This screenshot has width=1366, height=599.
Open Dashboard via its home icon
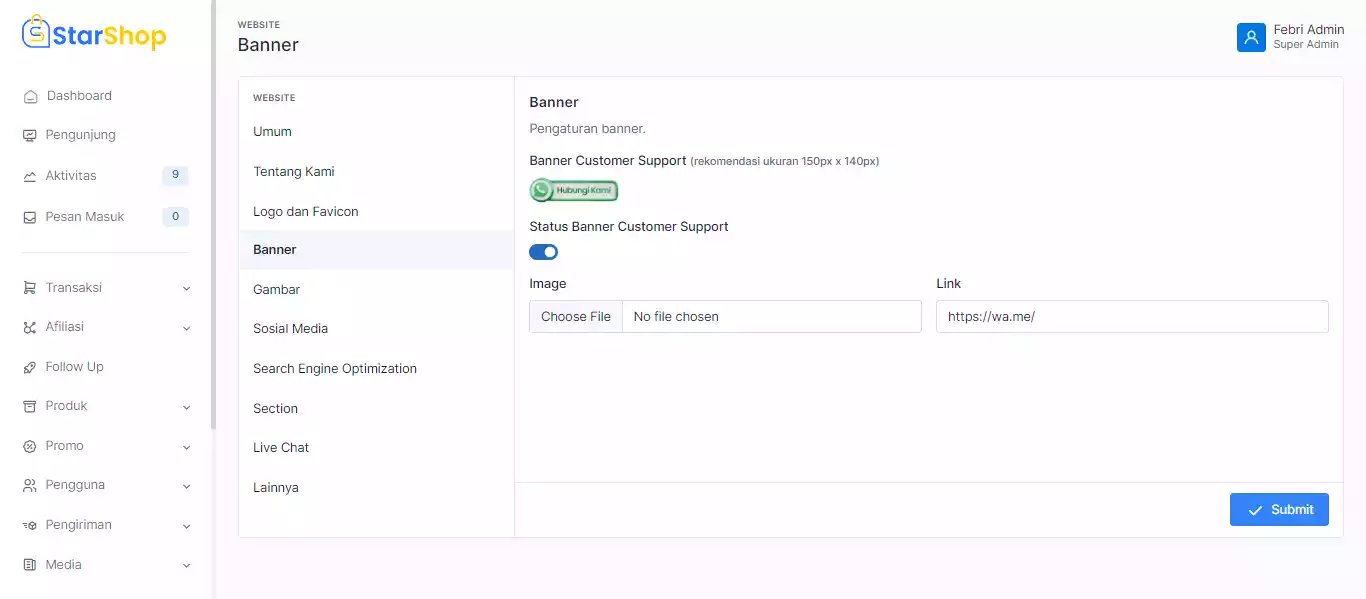click(30, 97)
